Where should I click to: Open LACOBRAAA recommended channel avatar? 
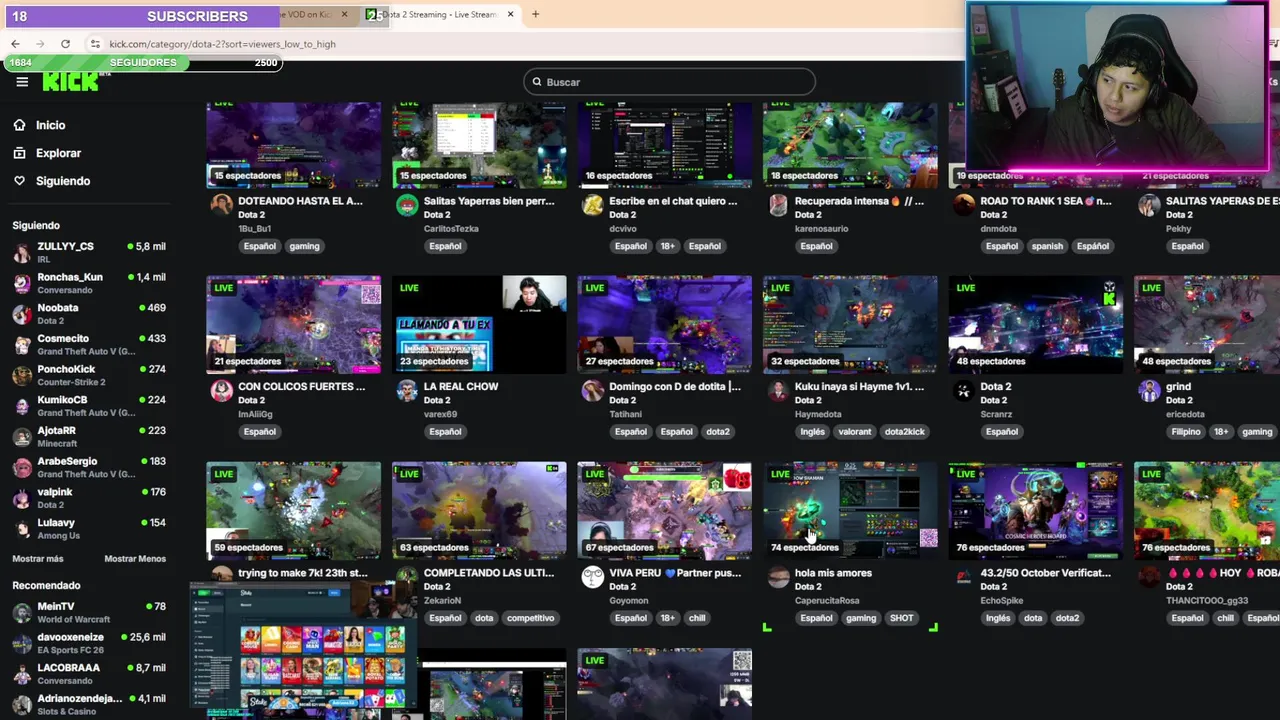[22, 674]
